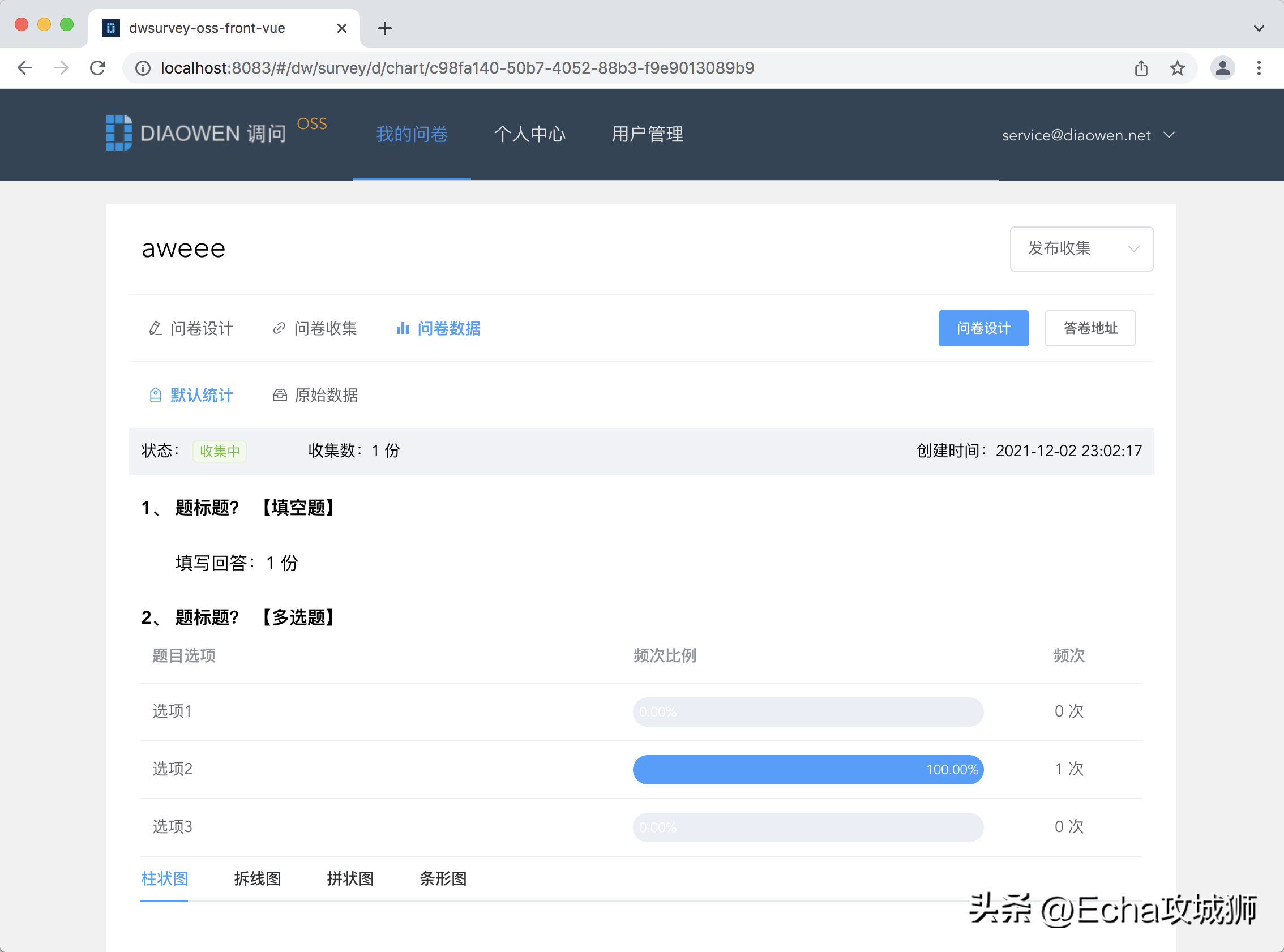Open the site information icon
This screenshot has width=1284, height=952.
coord(142,68)
